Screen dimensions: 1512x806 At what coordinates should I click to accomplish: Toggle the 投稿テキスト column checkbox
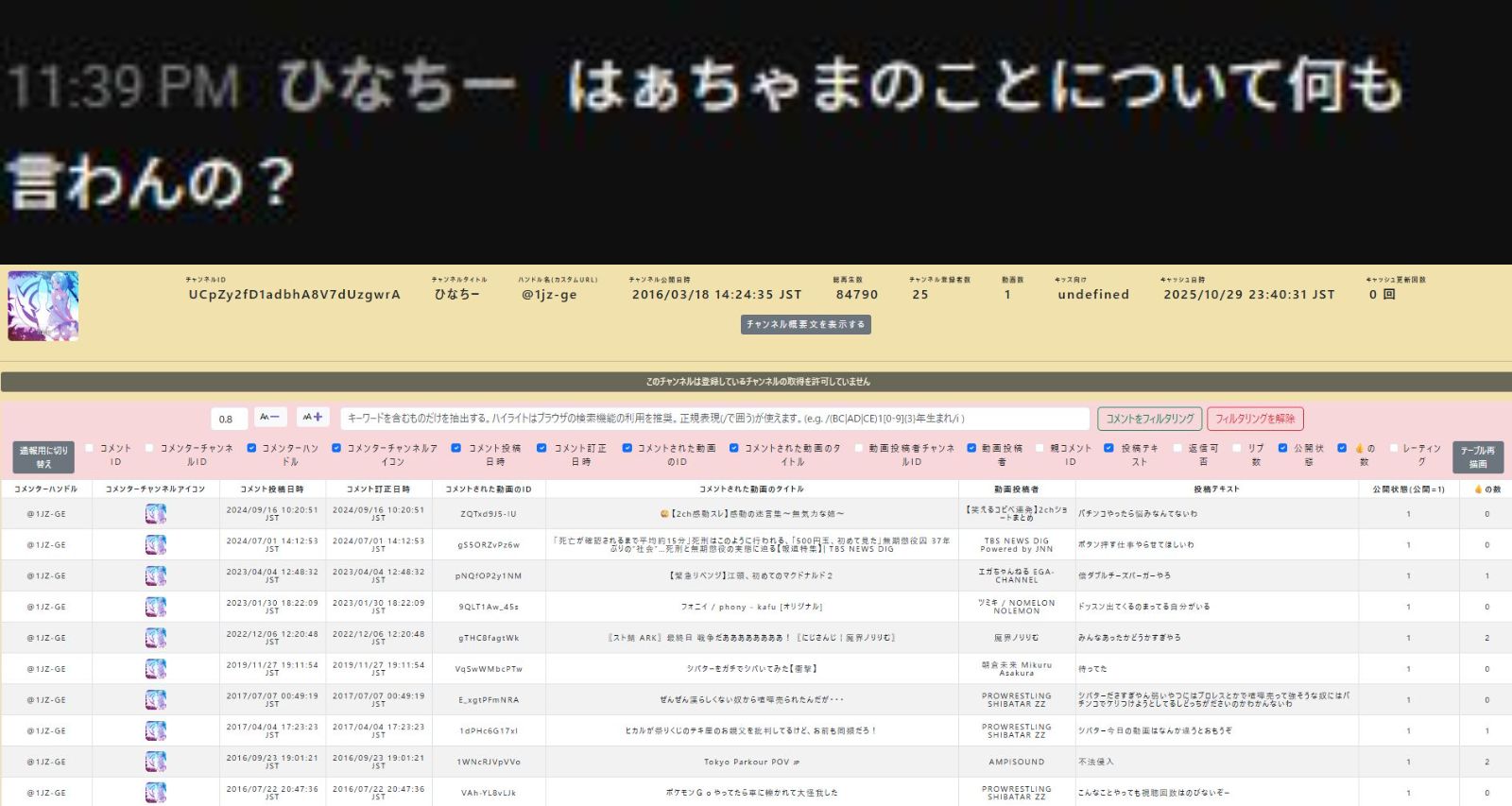pyautogui.click(x=1108, y=448)
